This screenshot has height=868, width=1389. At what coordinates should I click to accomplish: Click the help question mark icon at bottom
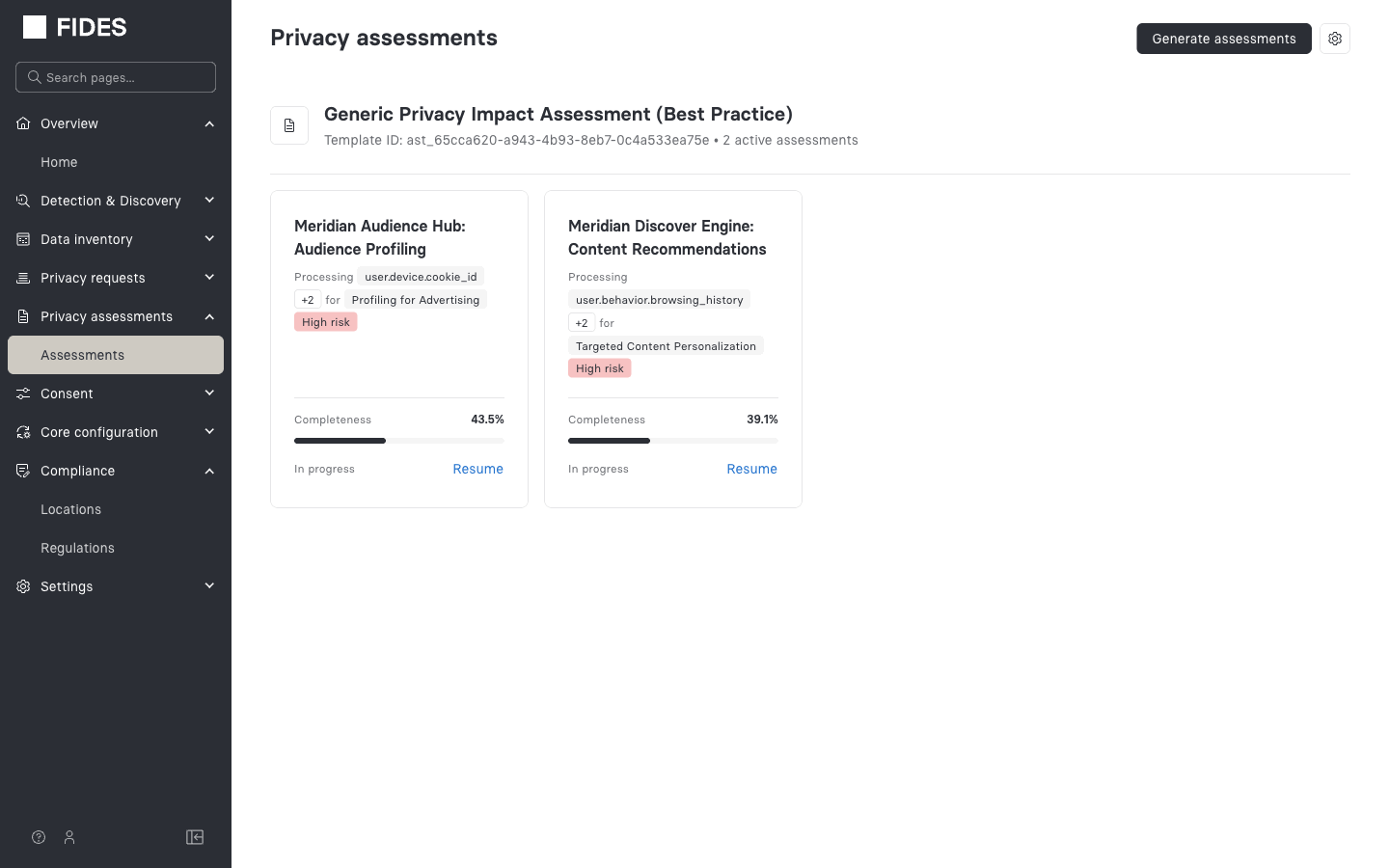point(38,837)
